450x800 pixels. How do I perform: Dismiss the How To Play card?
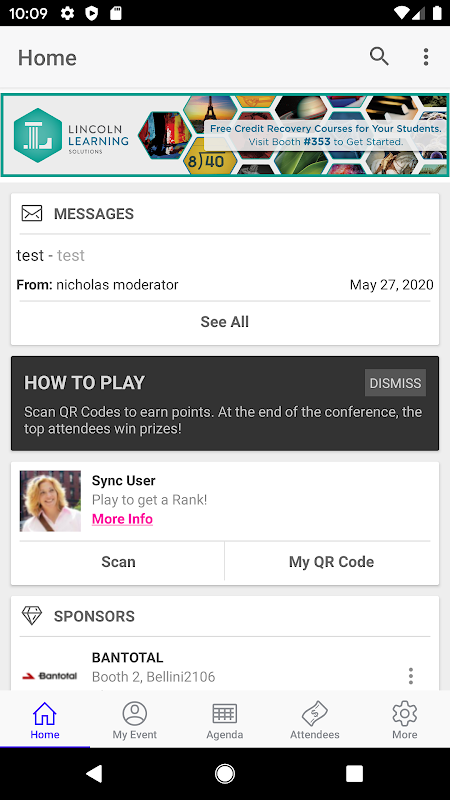(395, 383)
